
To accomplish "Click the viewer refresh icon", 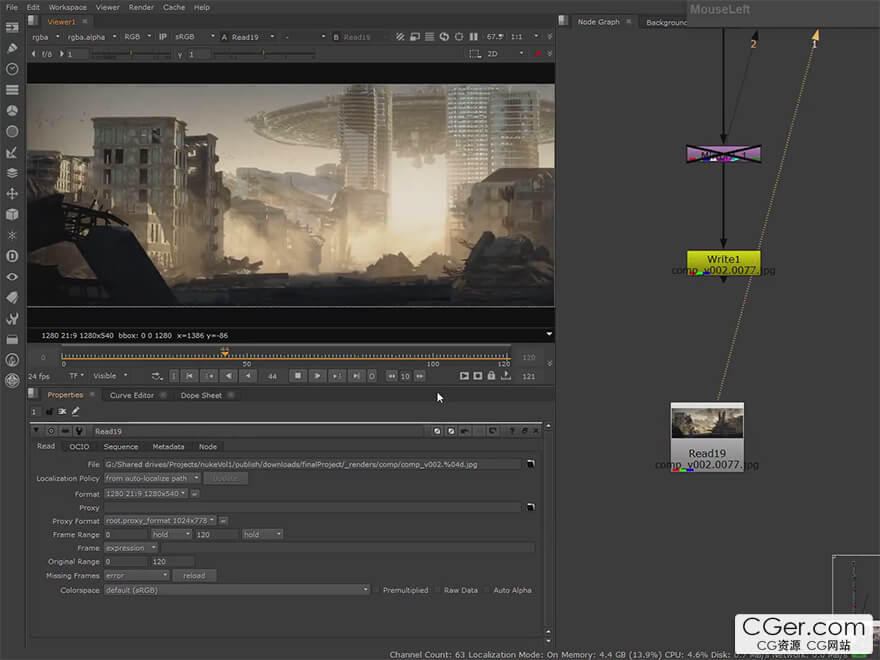I will tap(444, 36).
